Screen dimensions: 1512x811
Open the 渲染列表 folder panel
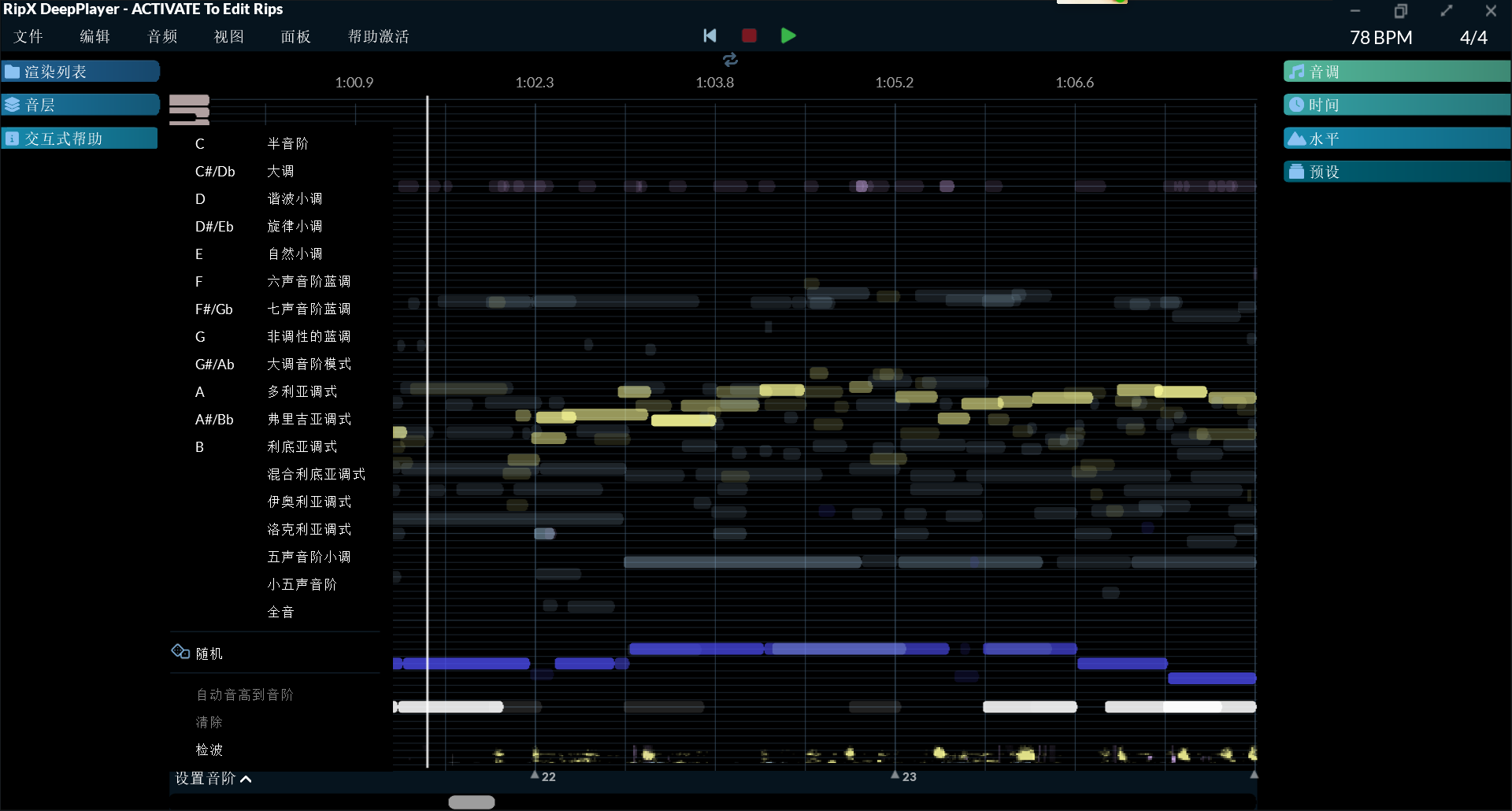click(80, 72)
